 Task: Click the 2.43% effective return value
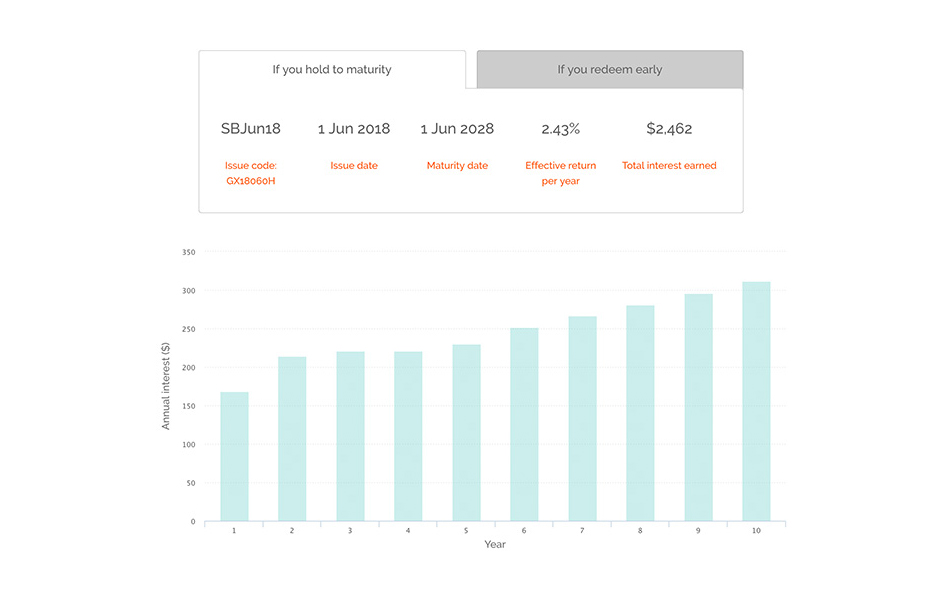pos(561,129)
